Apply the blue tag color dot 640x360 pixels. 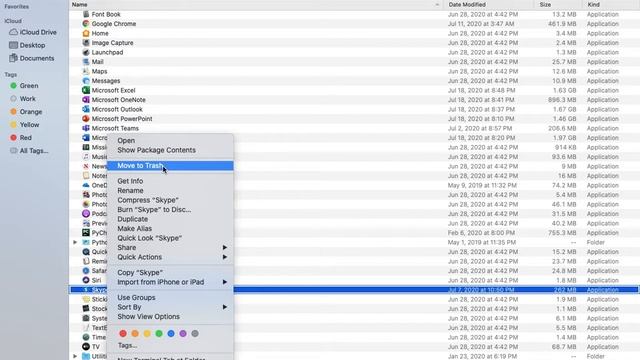(171, 333)
